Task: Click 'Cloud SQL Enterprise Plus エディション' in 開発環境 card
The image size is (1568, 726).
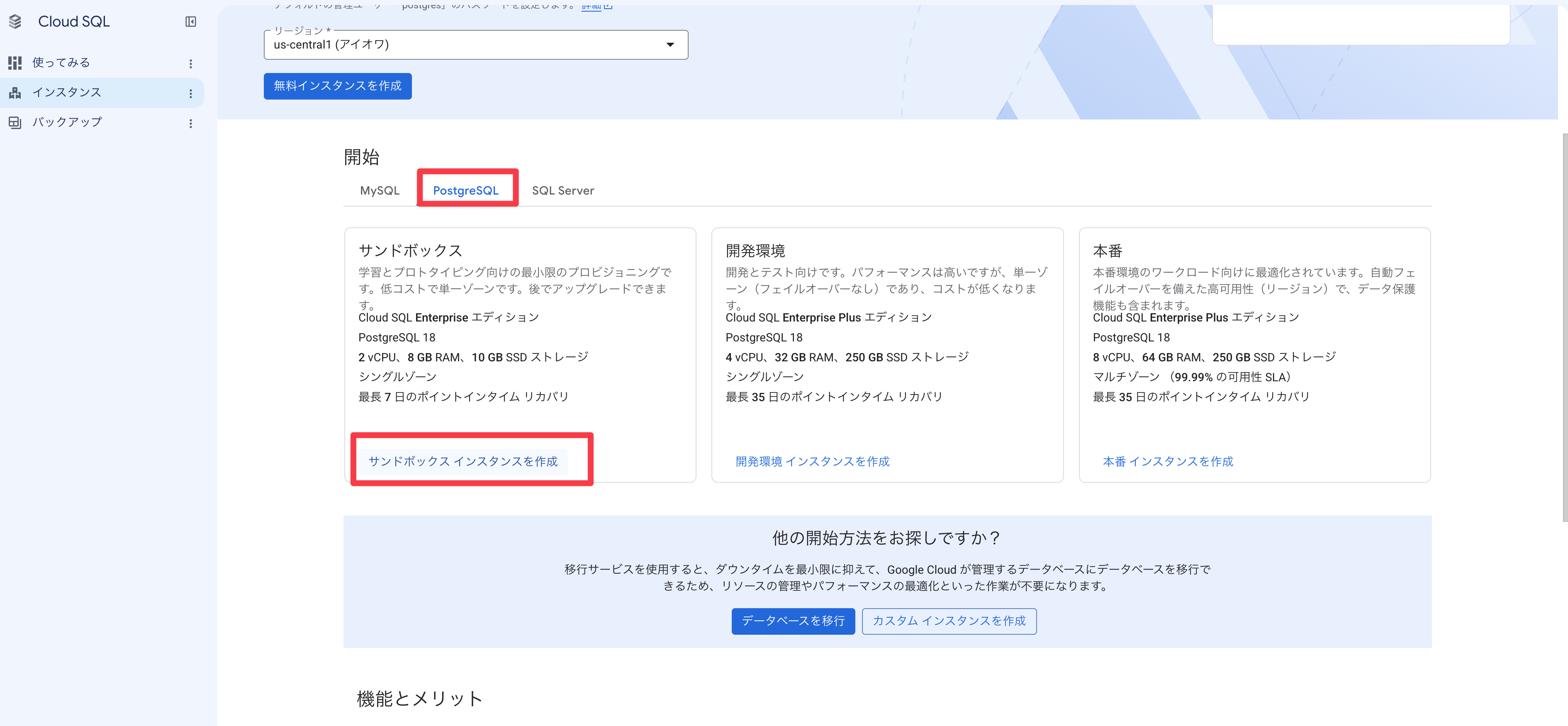Action: [x=828, y=318]
